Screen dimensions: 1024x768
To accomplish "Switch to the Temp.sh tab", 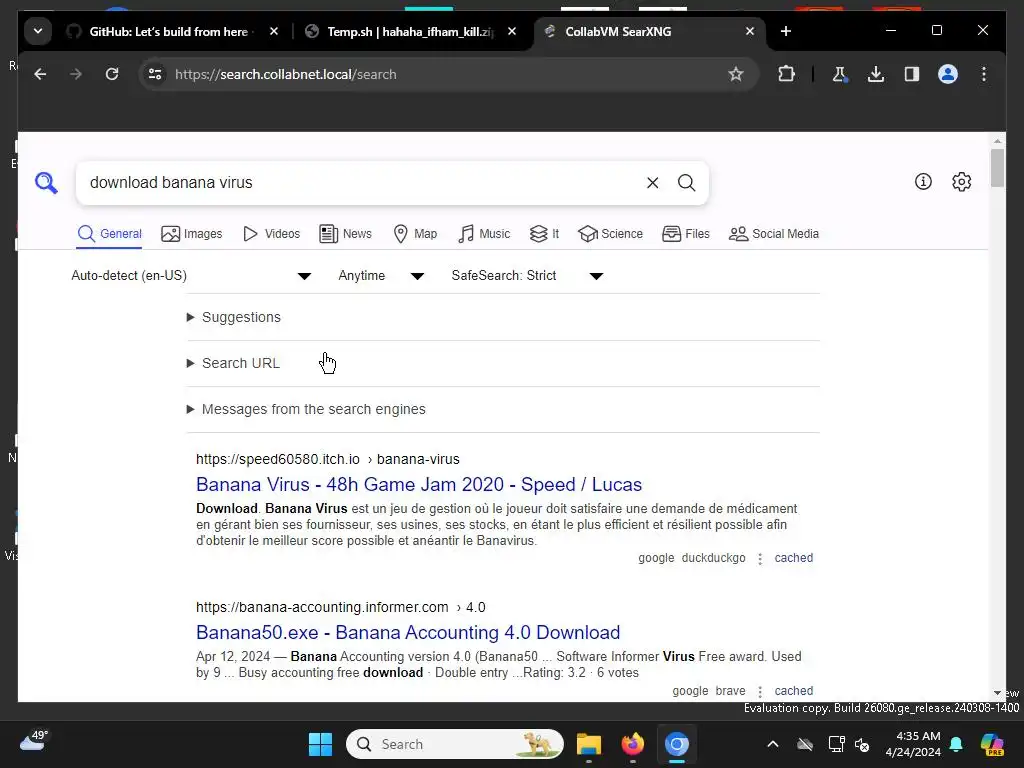I will (x=410, y=31).
